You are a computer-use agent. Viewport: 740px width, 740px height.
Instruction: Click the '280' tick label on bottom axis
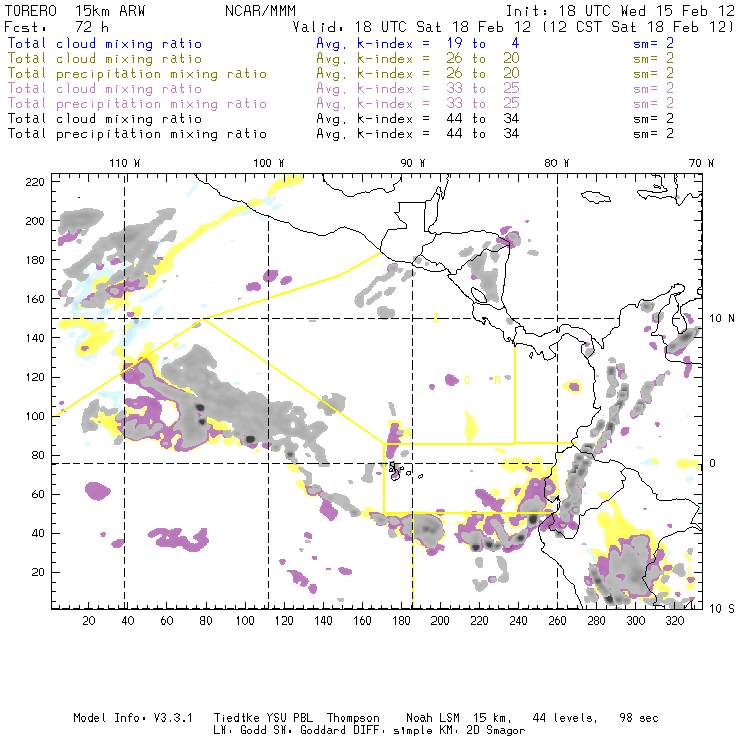pyautogui.click(x=597, y=621)
